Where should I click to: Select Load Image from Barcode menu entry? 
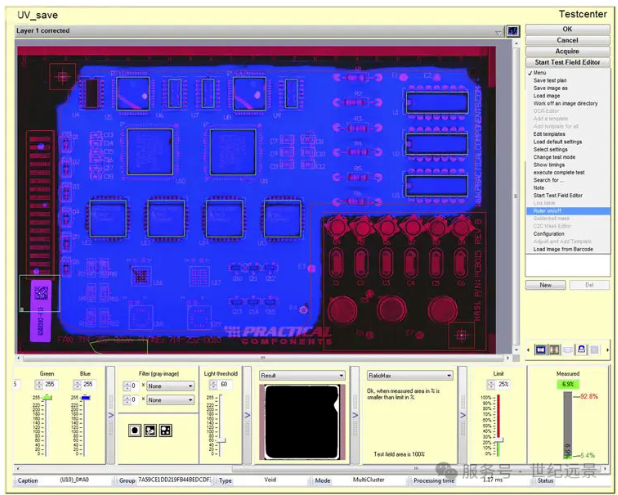[x=563, y=249]
